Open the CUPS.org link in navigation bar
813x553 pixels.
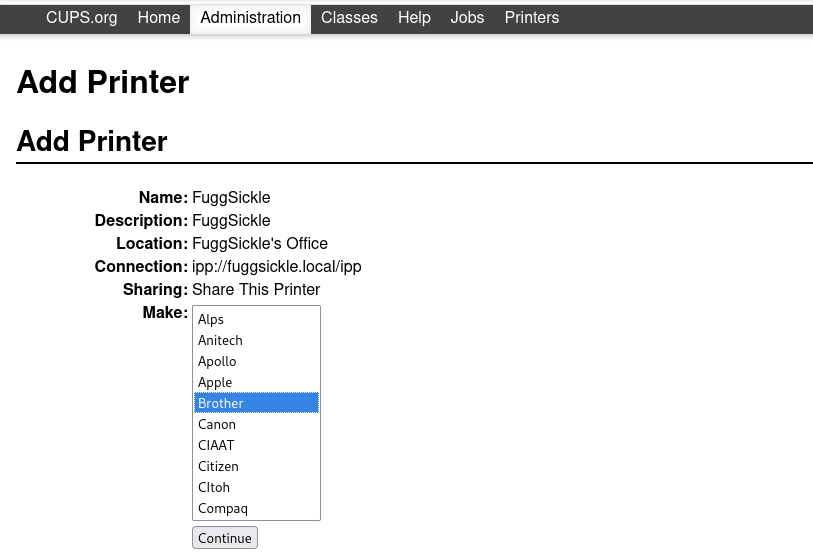click(x=81, y=18)
